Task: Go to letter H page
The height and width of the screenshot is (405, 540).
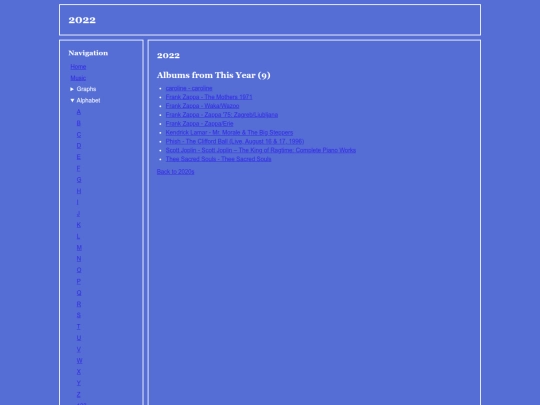Action: click(79, 191)
